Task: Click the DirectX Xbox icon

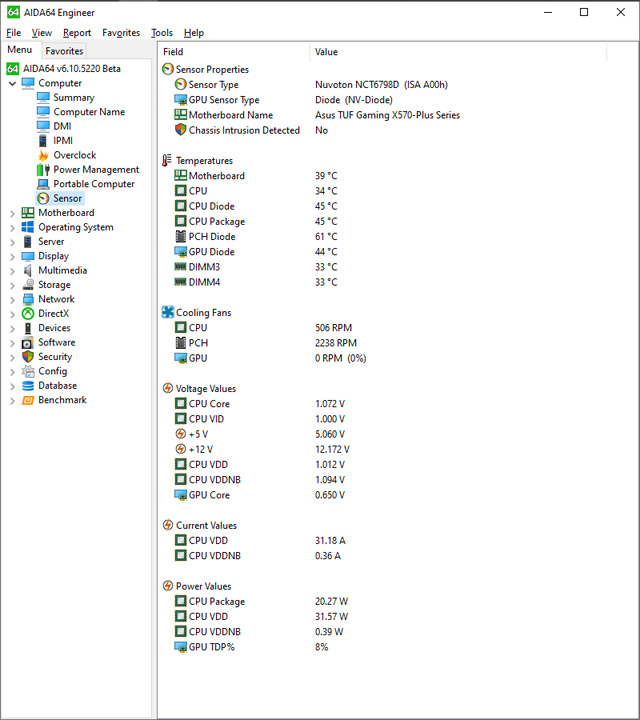Action: [28, 314]
